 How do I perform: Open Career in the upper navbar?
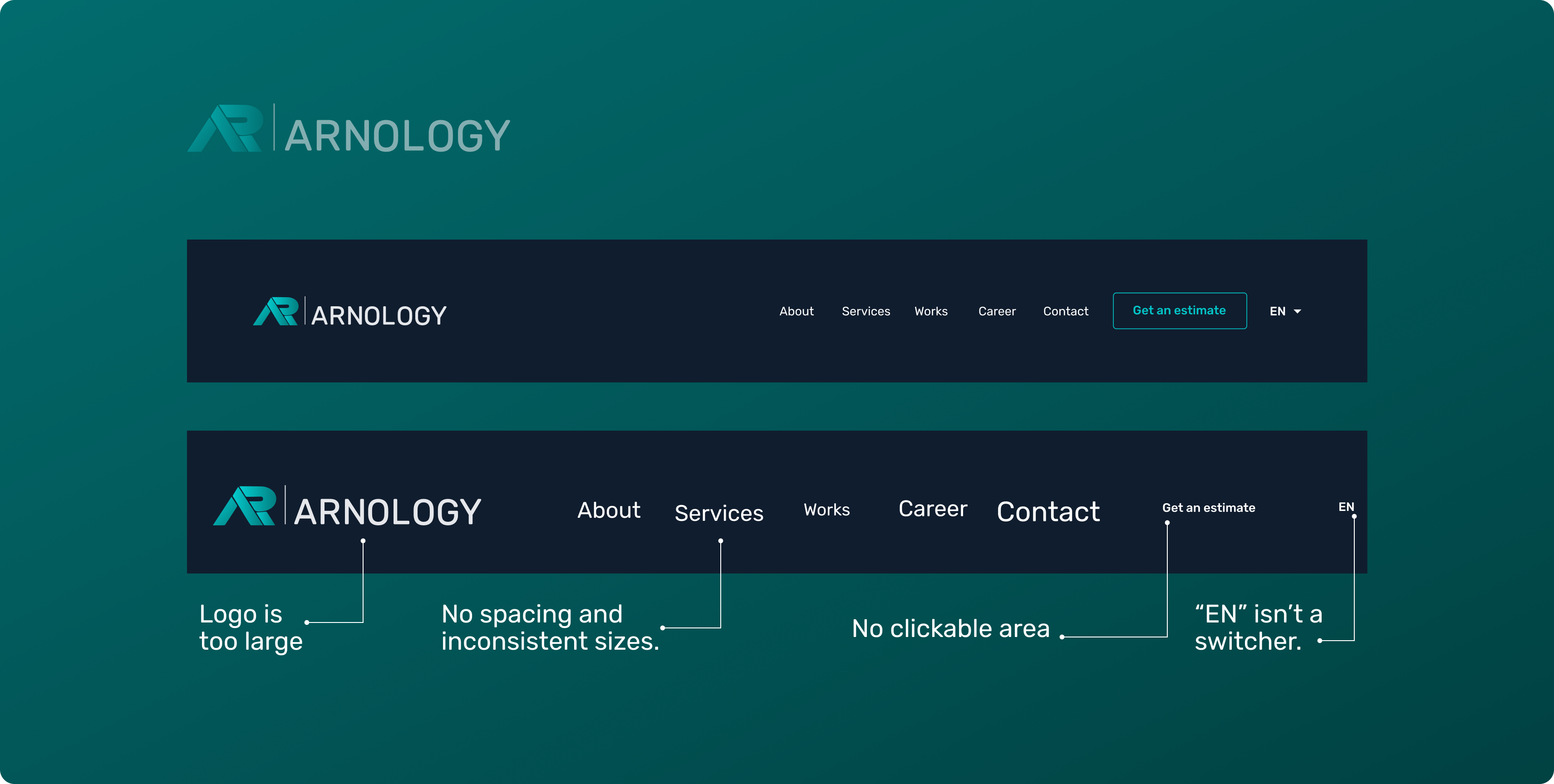point(997,311)
